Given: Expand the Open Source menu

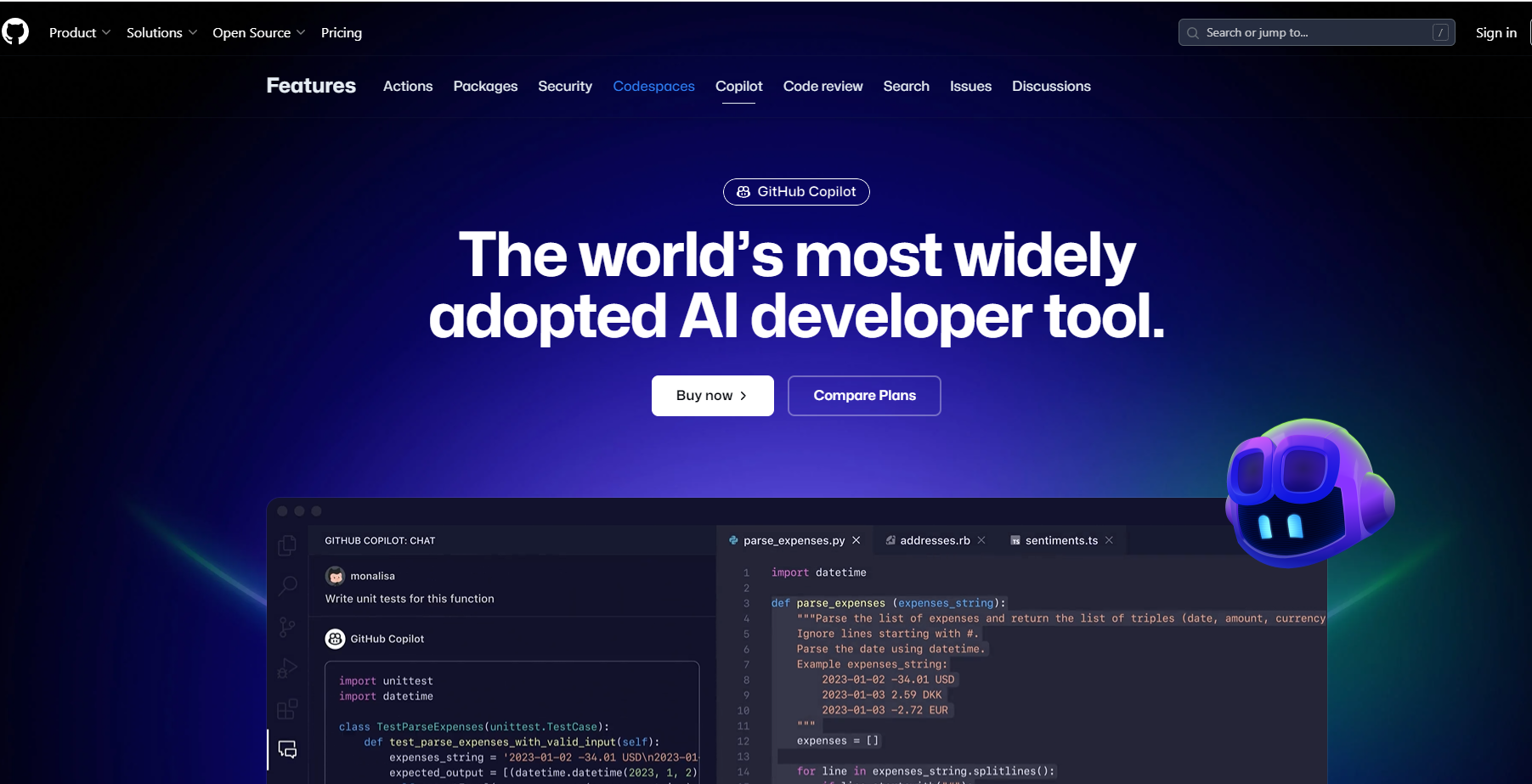Looking at the screenshot, I should [x=258, y=32].
